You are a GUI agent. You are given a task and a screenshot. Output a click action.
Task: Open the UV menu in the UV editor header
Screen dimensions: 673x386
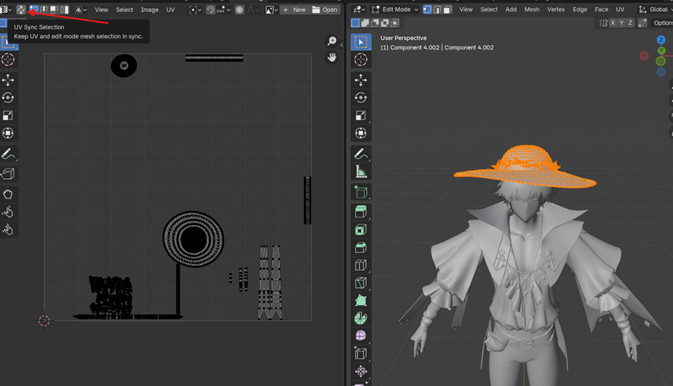point(170,9)
